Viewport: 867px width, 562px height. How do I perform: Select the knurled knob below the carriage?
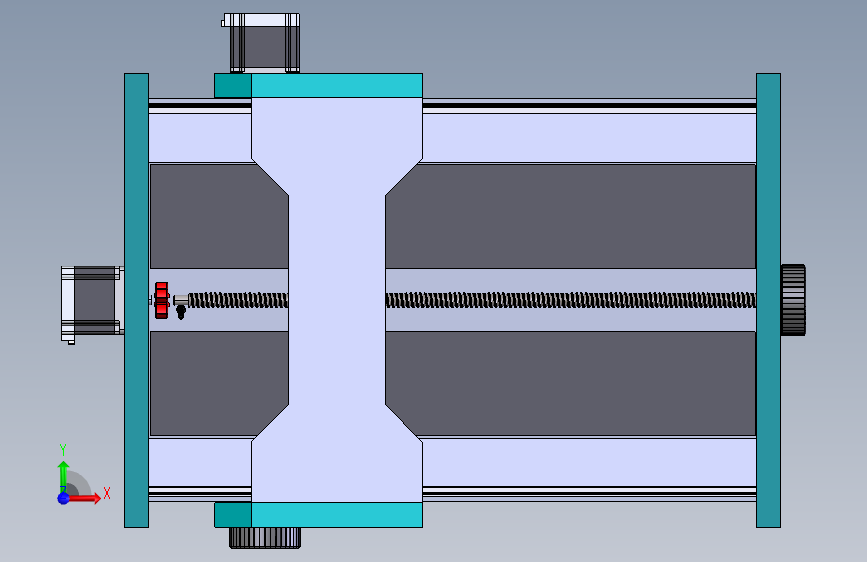[265, 538]
